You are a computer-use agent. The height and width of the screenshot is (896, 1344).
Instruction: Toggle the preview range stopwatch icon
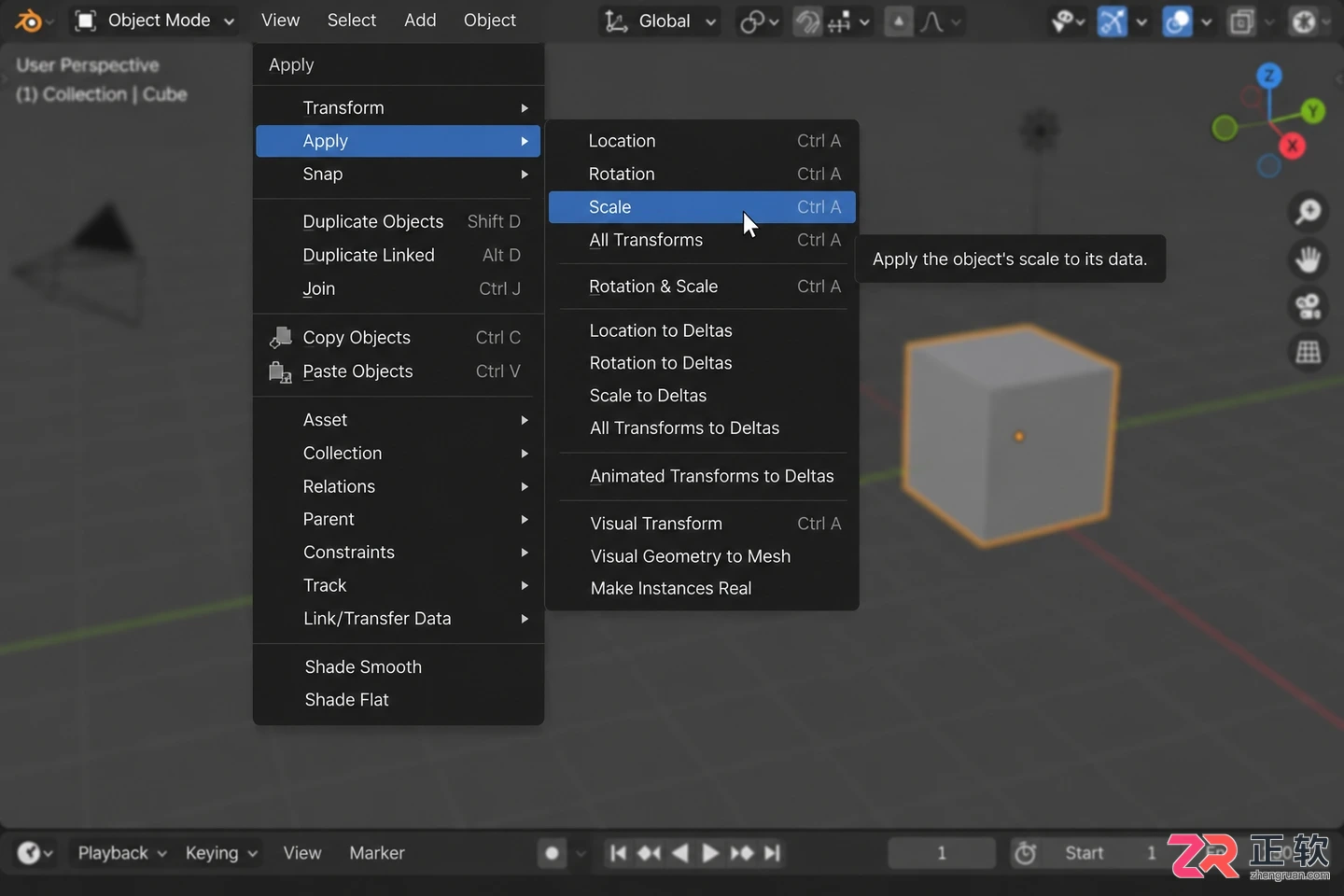click(x=1026, y=853)
